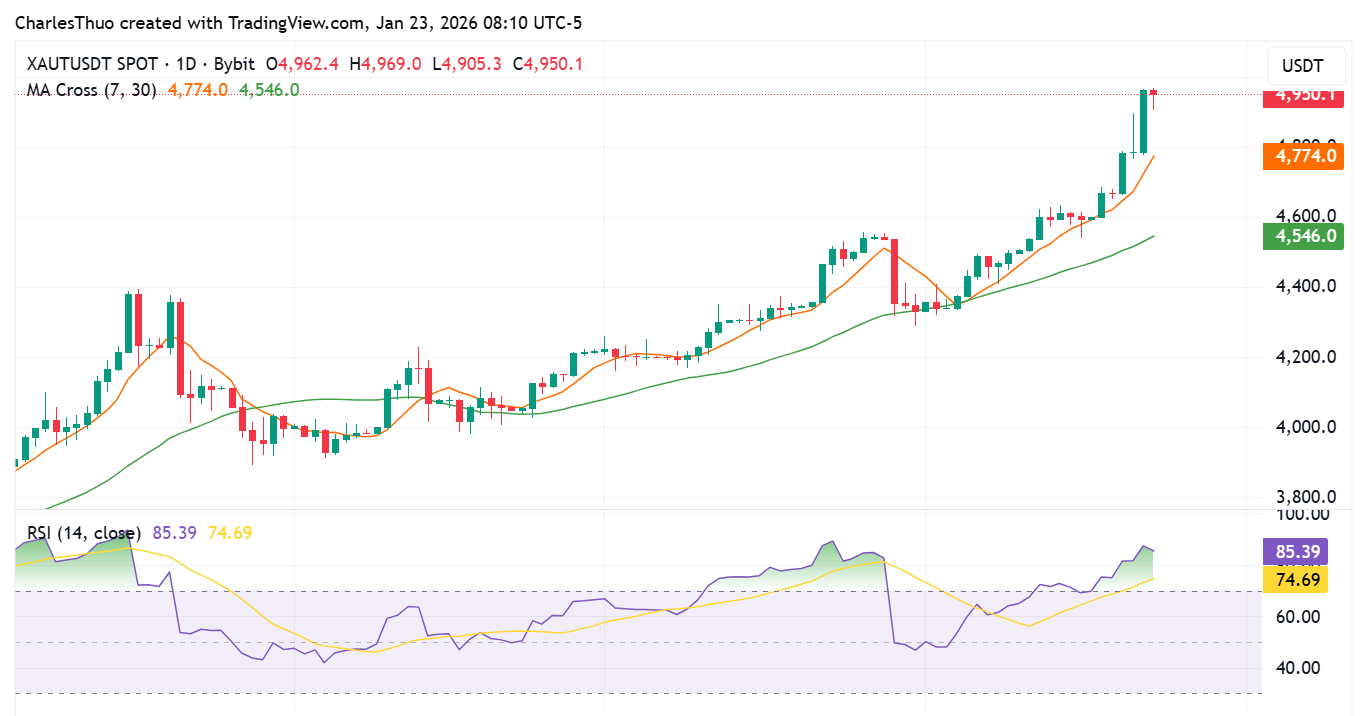1367x716 pixels.
Task: Click the green 4,546.0 price scale label
Action: coord(1303,237)
